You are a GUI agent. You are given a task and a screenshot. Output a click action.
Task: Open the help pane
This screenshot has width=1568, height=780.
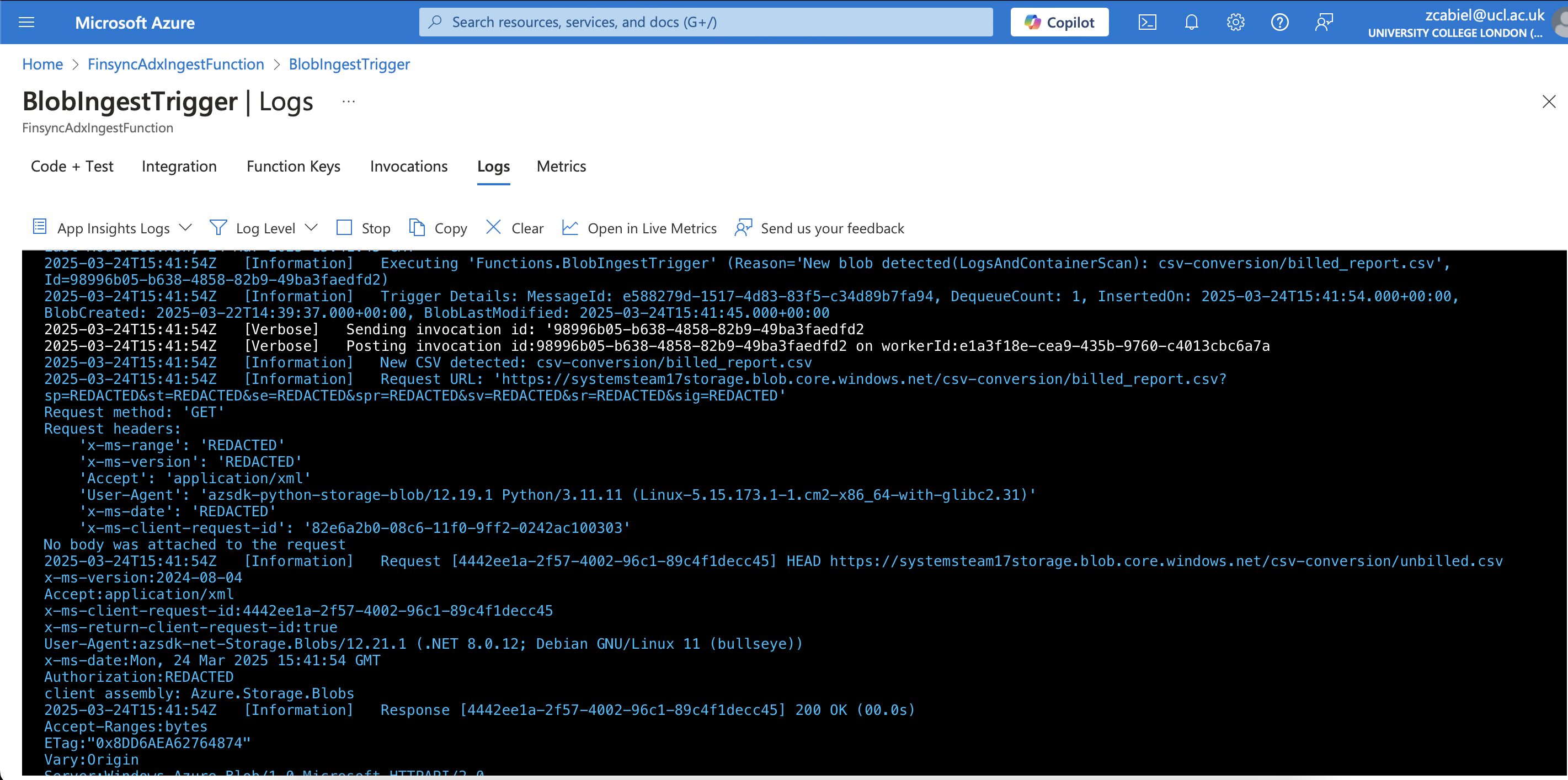(x=1279, y=22)
